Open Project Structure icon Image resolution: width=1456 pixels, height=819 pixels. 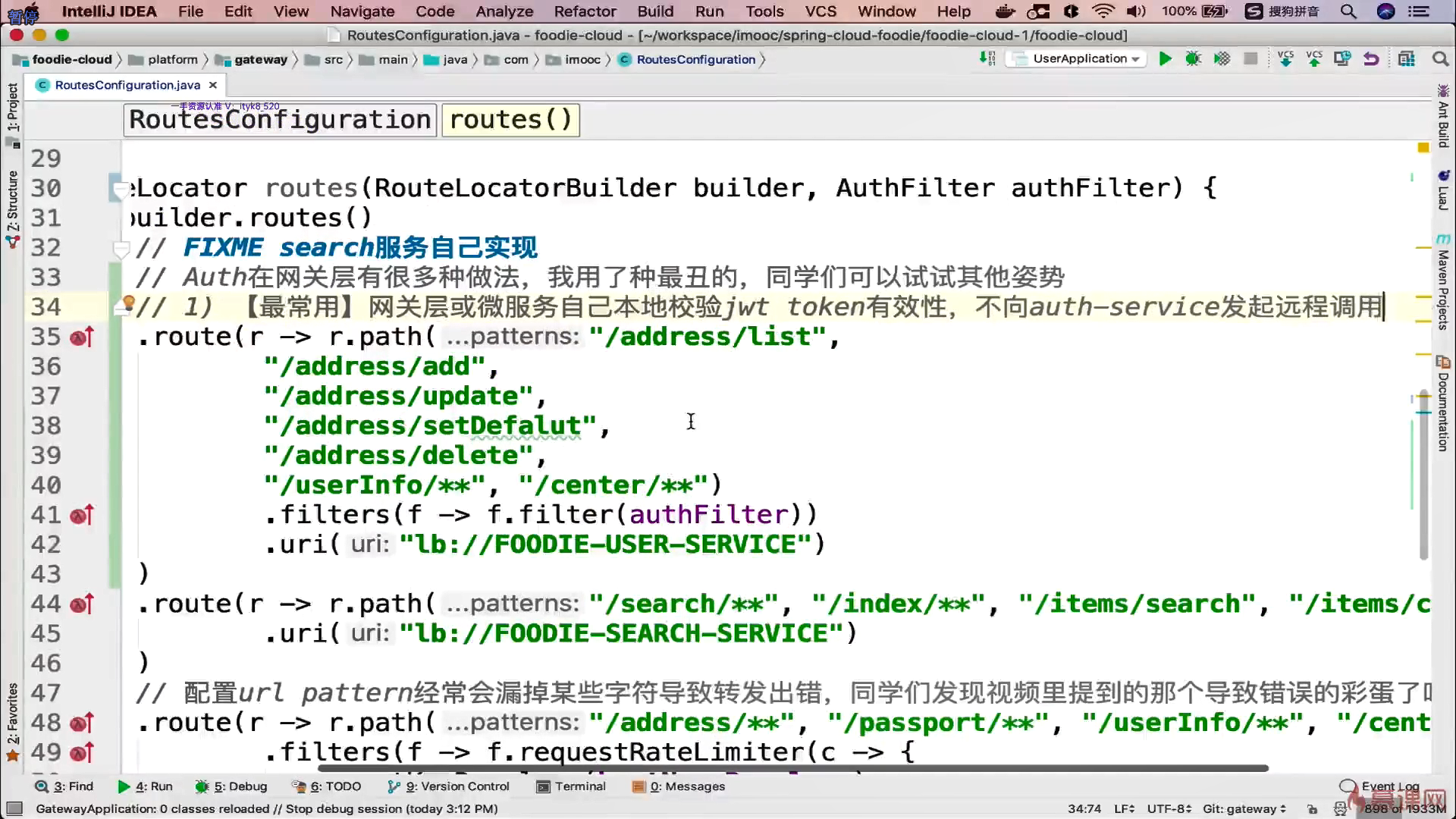[x=1407, y=59]
